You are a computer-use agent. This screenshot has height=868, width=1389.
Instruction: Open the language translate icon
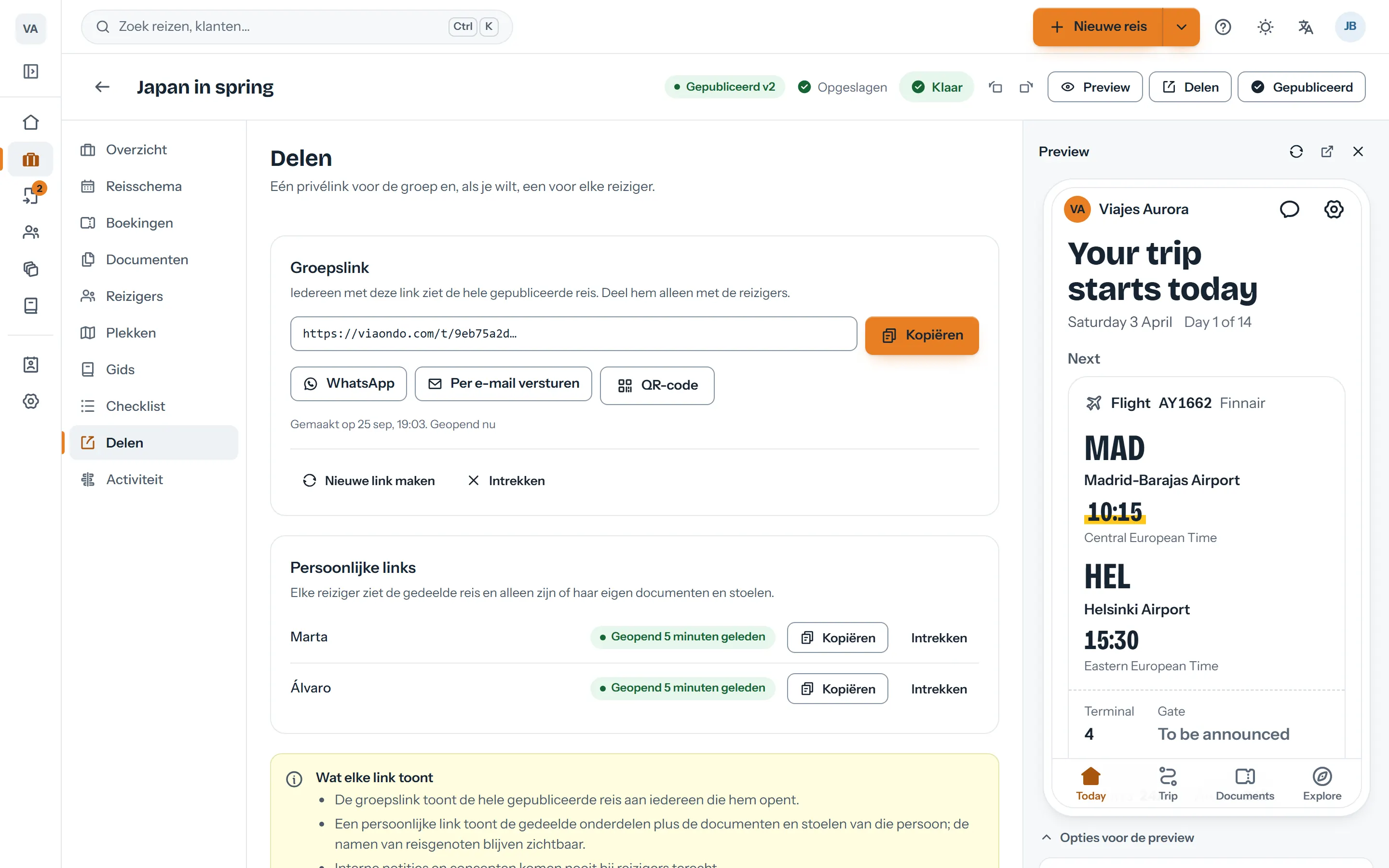click(1306, 27)
